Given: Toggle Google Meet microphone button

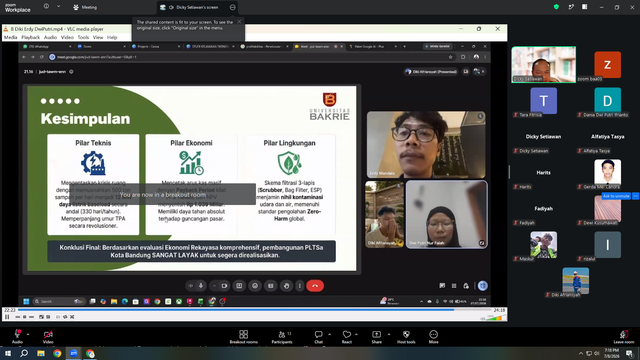Looking at the screenshot, I should pos(201,286).
